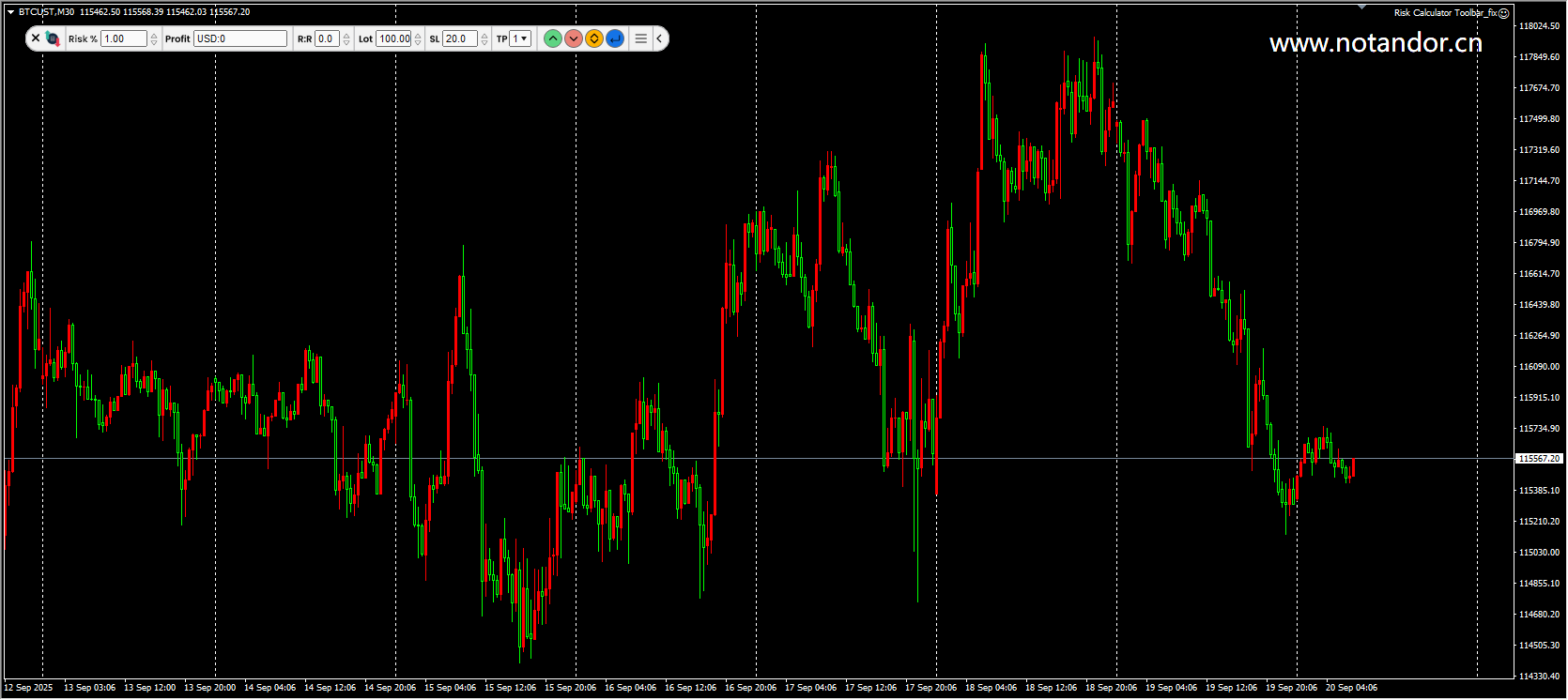Expand the BTCUST chart title arrow
This screenshot has width=1568, height=700.
point(10,12)
